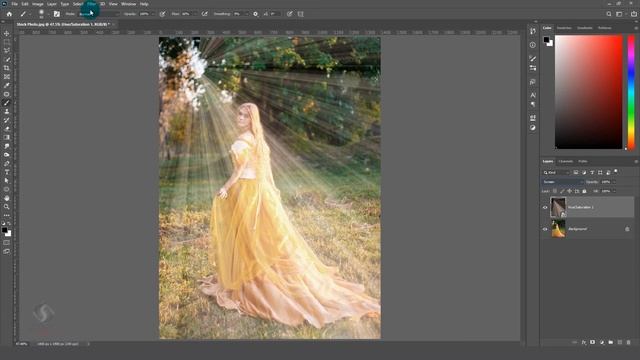The image size is (640, 360).
Task: Select the Move tool
Action: [7, 33]
